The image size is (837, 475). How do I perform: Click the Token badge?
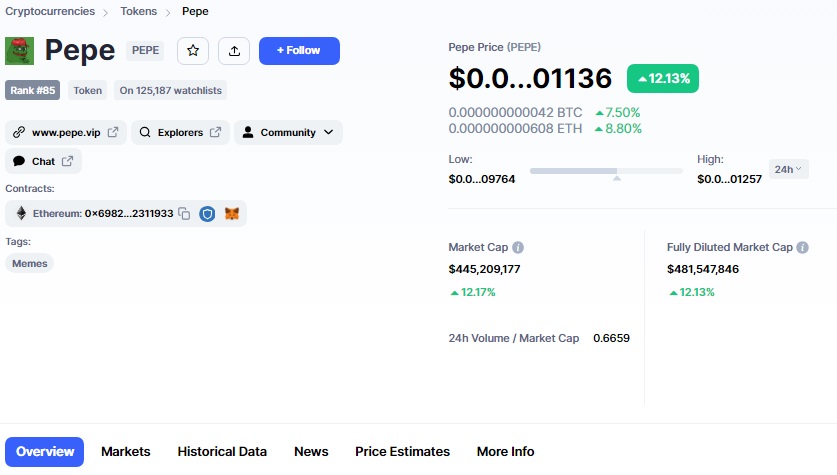(x=88, y=90)
